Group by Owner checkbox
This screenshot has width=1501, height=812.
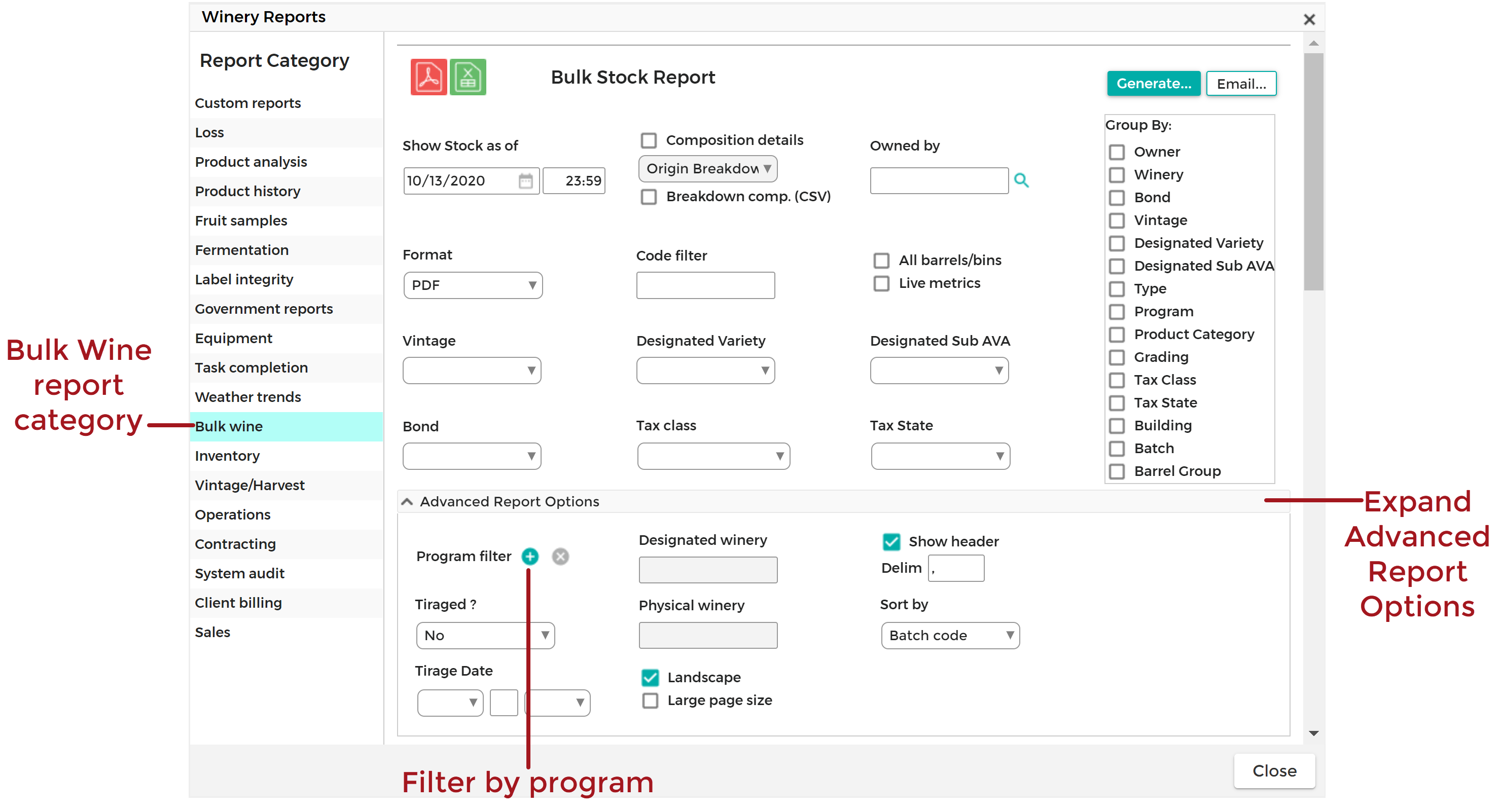[x=1117, y=152]
